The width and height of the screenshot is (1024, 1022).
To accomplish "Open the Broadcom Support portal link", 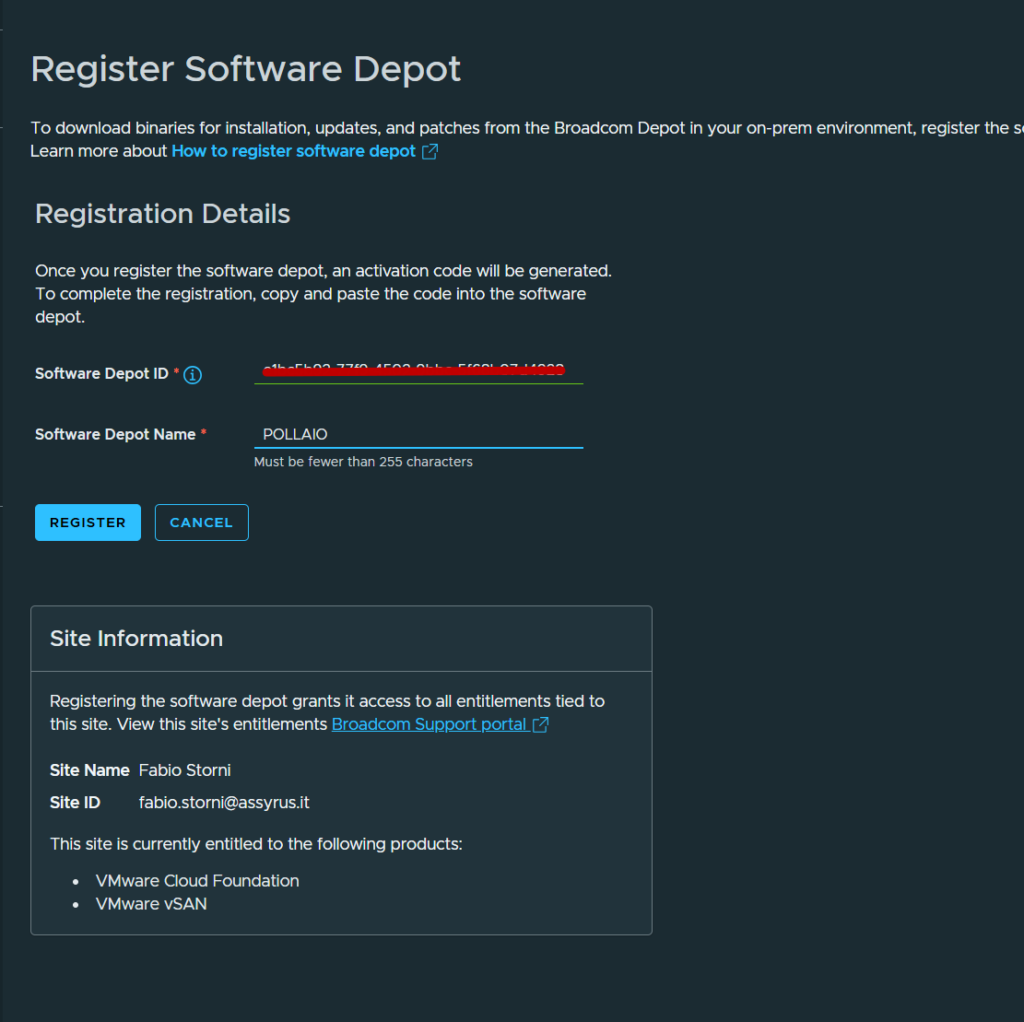I will tap(429, 725).
